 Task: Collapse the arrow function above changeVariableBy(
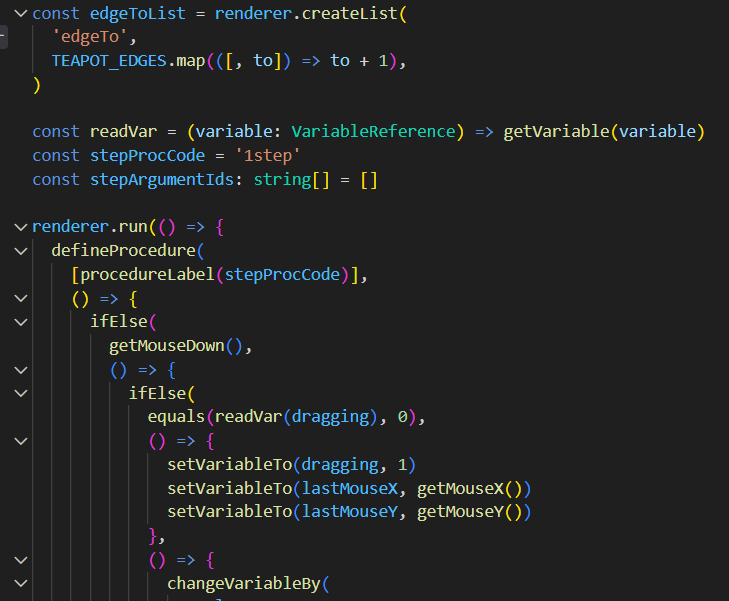[x=20, y=560]
